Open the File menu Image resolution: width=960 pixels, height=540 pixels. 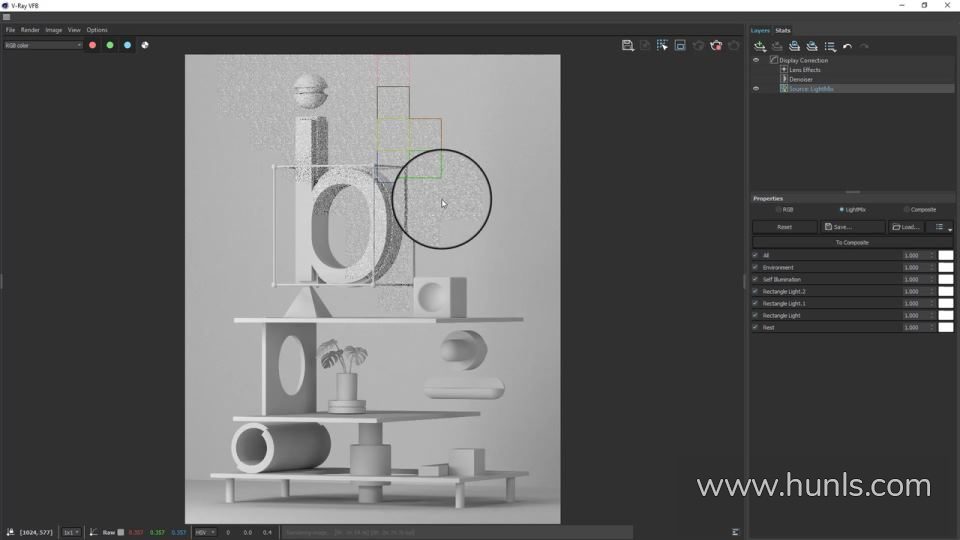point(10,30)
